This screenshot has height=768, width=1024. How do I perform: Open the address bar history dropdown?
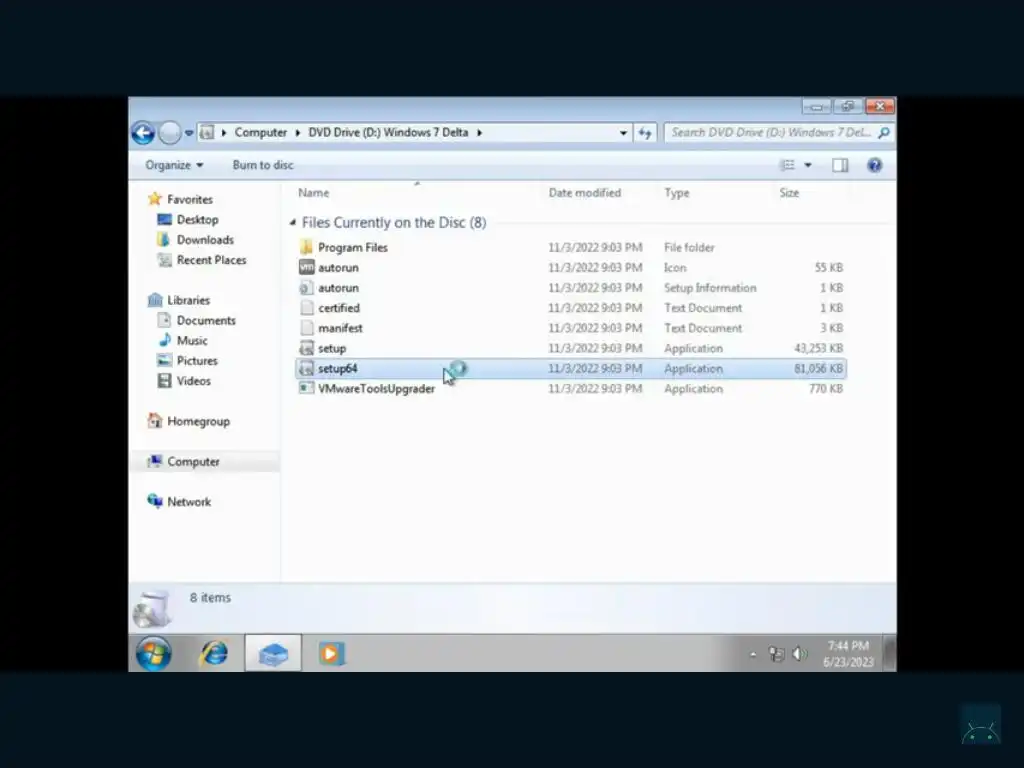(623, 133)
